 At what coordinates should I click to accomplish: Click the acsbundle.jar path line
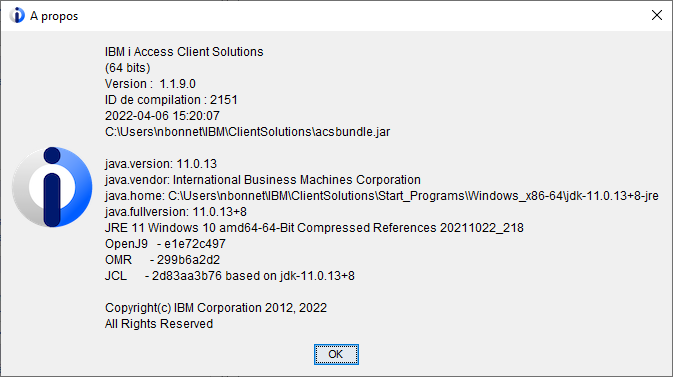point(248,132)
